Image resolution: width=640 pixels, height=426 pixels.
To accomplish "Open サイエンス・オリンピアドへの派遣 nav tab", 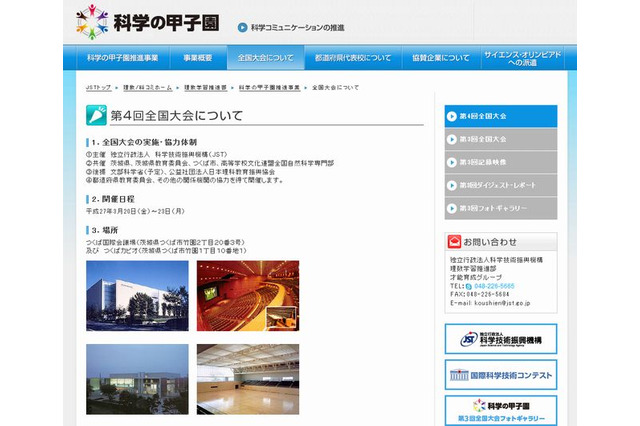I will coord(522,58).
